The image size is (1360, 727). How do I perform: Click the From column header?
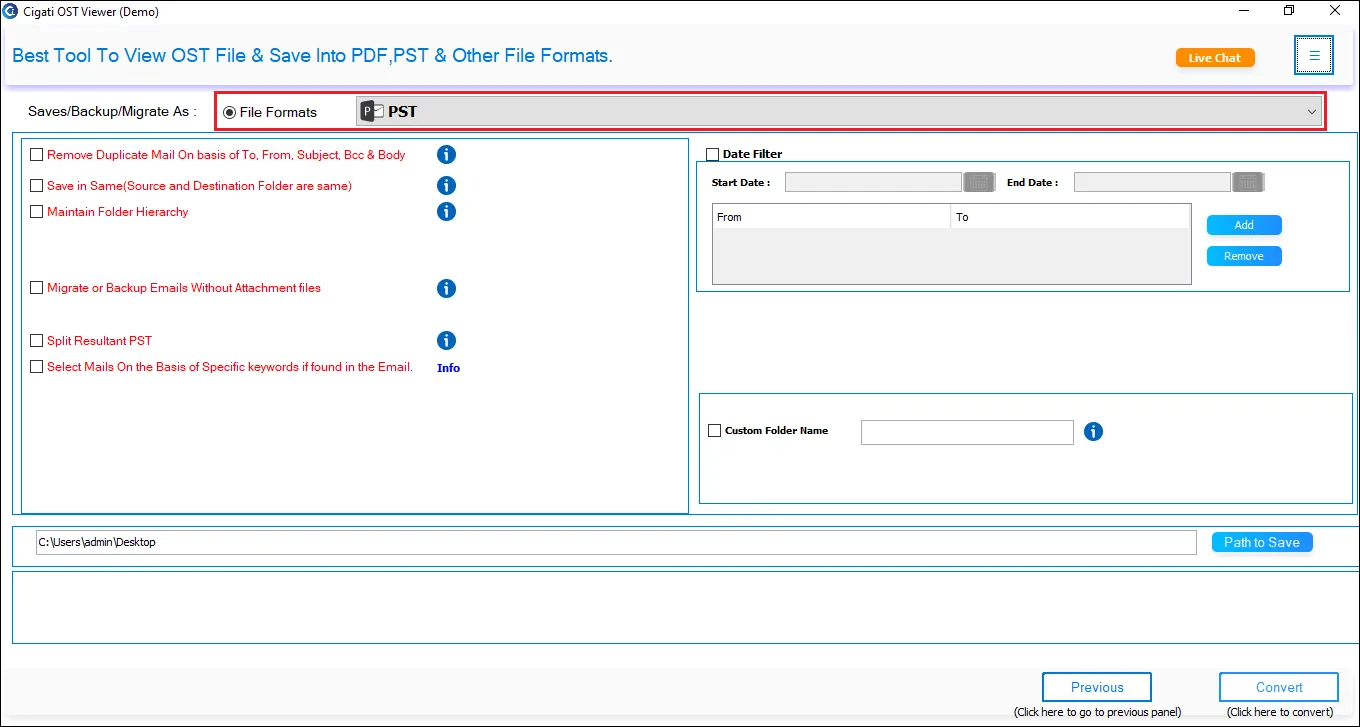click(x=832, y=217)
